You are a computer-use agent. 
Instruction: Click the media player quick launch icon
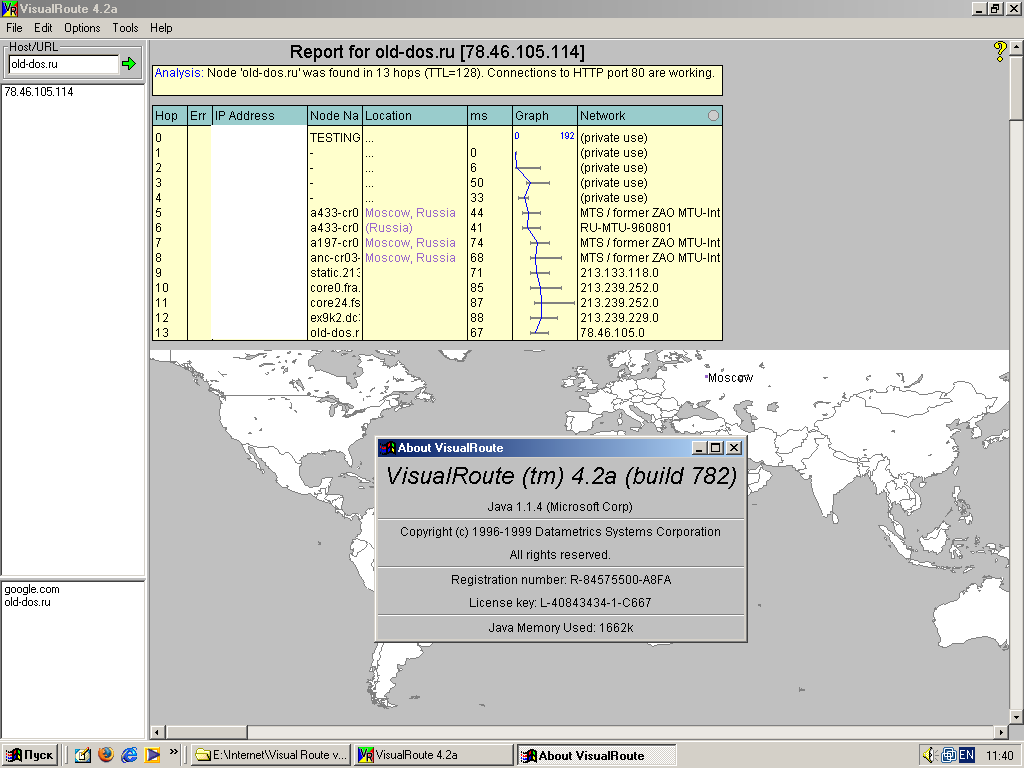pyautogui.click(x=152, y=755)
